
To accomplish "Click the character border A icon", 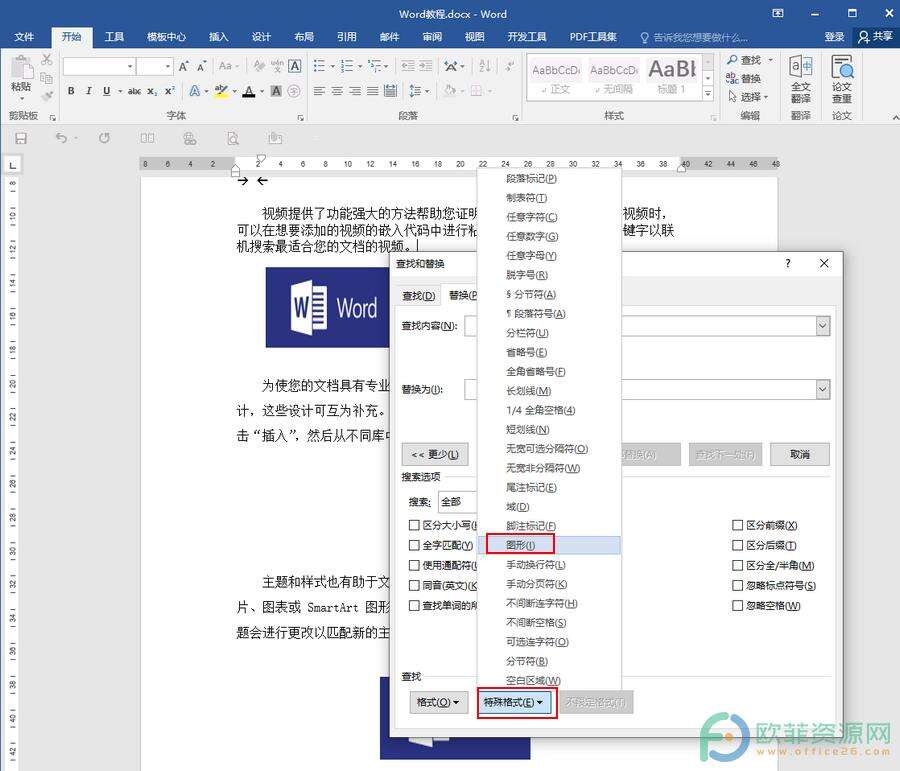I will click(x=294, y=66).
